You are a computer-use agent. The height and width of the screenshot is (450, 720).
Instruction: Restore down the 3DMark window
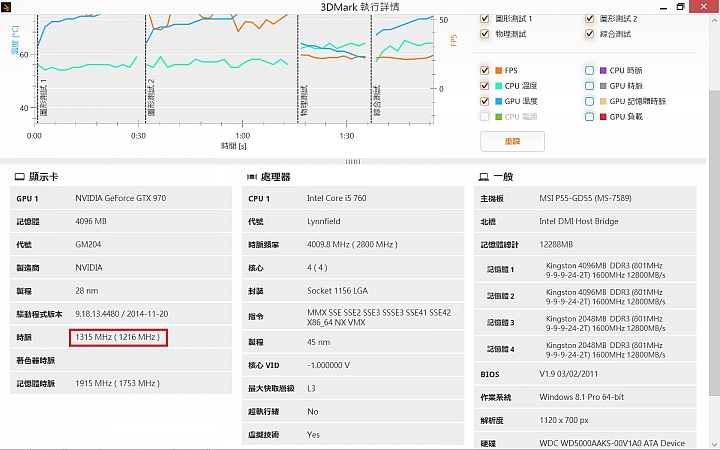[681, 6]
